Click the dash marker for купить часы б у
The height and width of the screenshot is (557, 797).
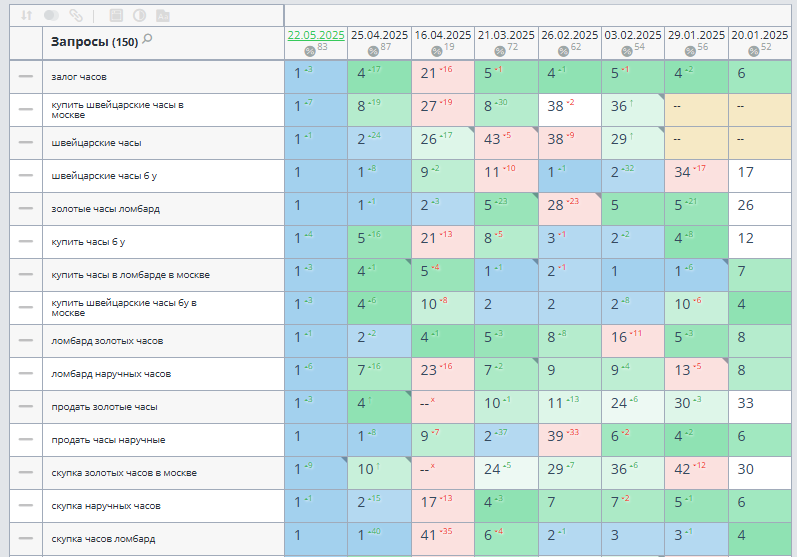click(26, 241)
